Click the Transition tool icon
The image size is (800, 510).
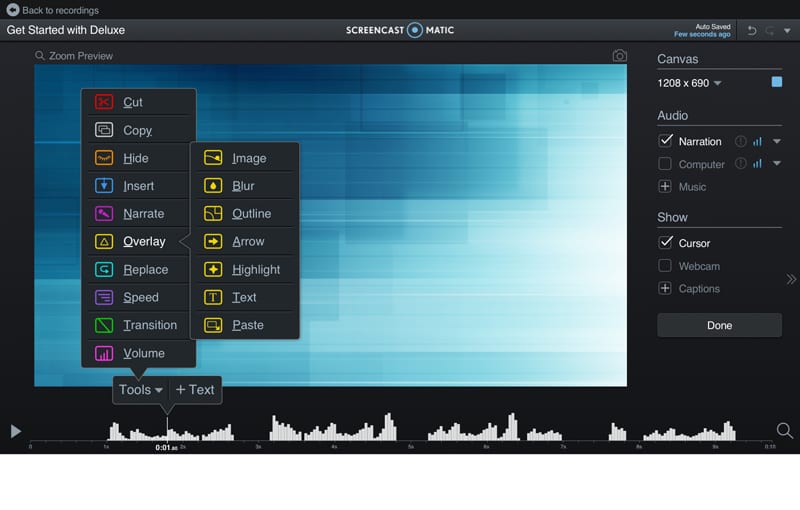coord(104,325)
